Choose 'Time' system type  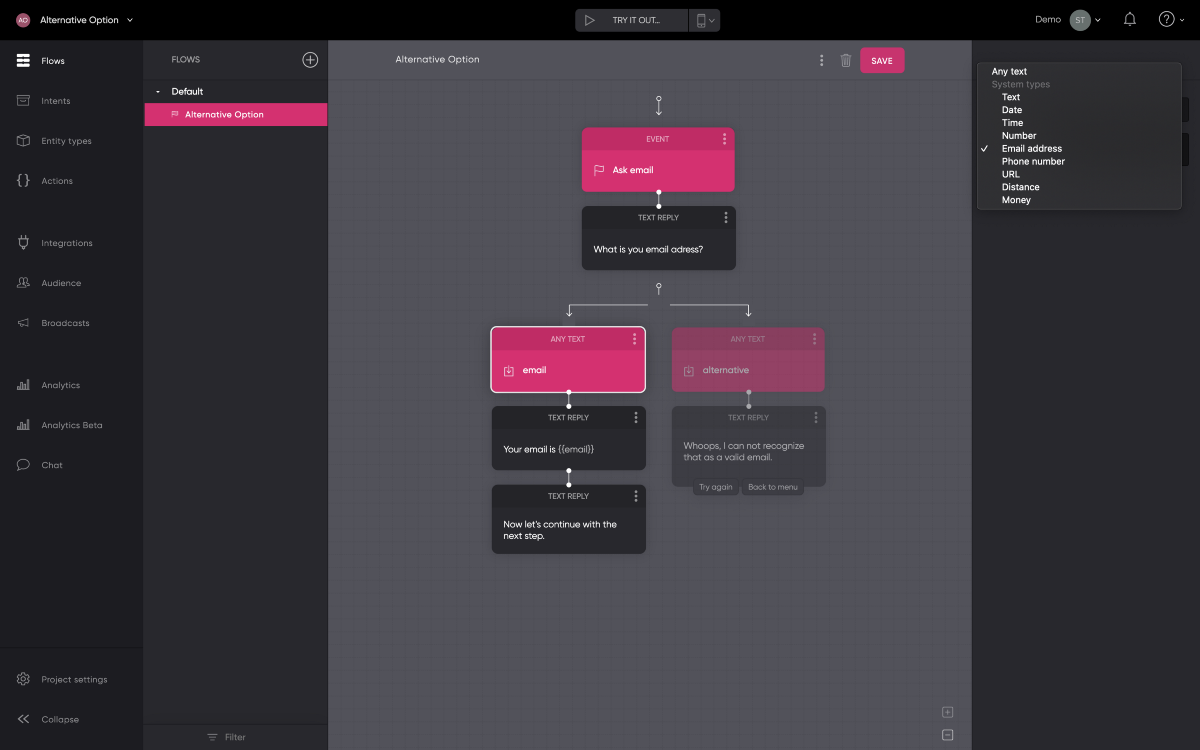tap(1079, 123)
